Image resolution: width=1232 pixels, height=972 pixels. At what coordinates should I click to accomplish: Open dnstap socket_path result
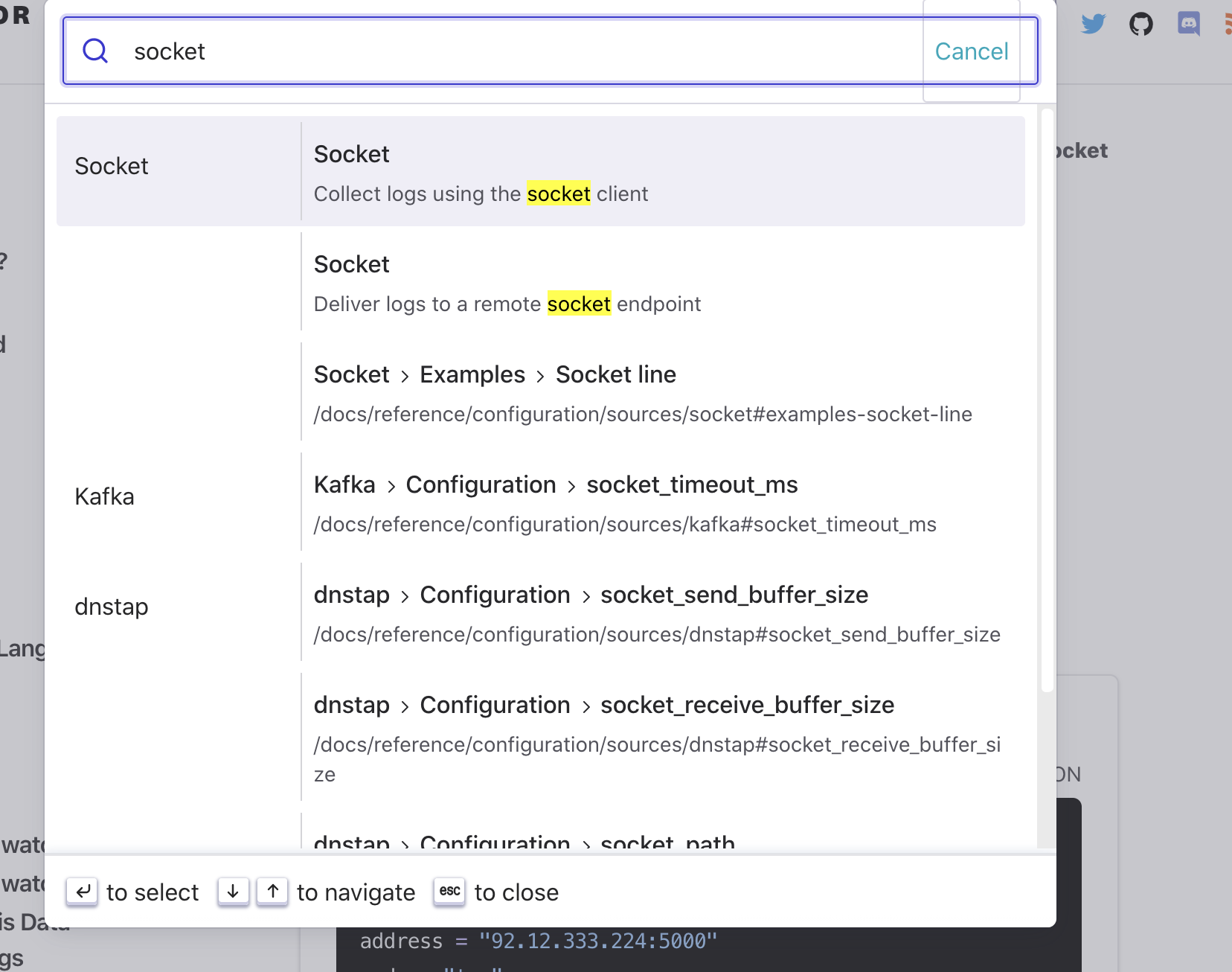663,834
